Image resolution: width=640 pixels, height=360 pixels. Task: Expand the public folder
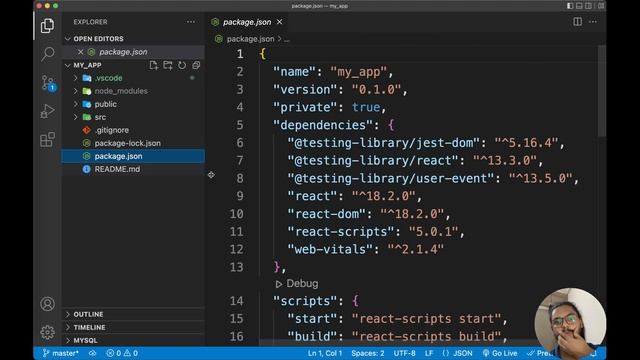(x=76, y=104)
